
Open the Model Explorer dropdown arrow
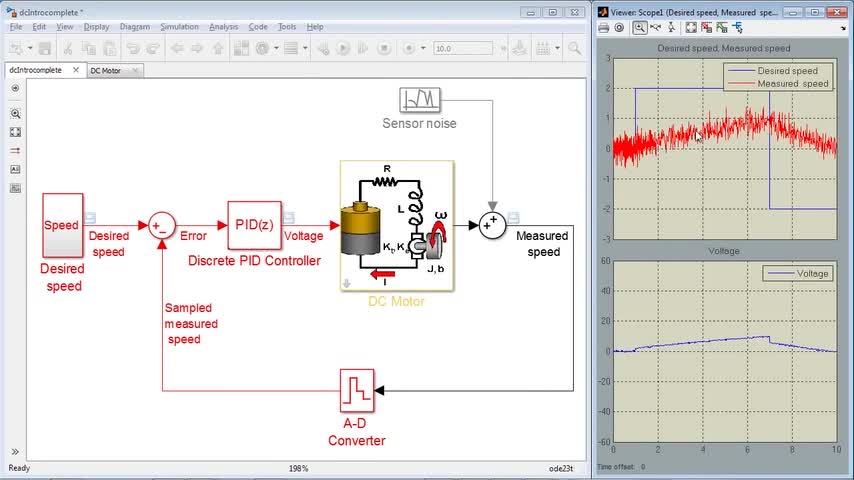[305, 48]
